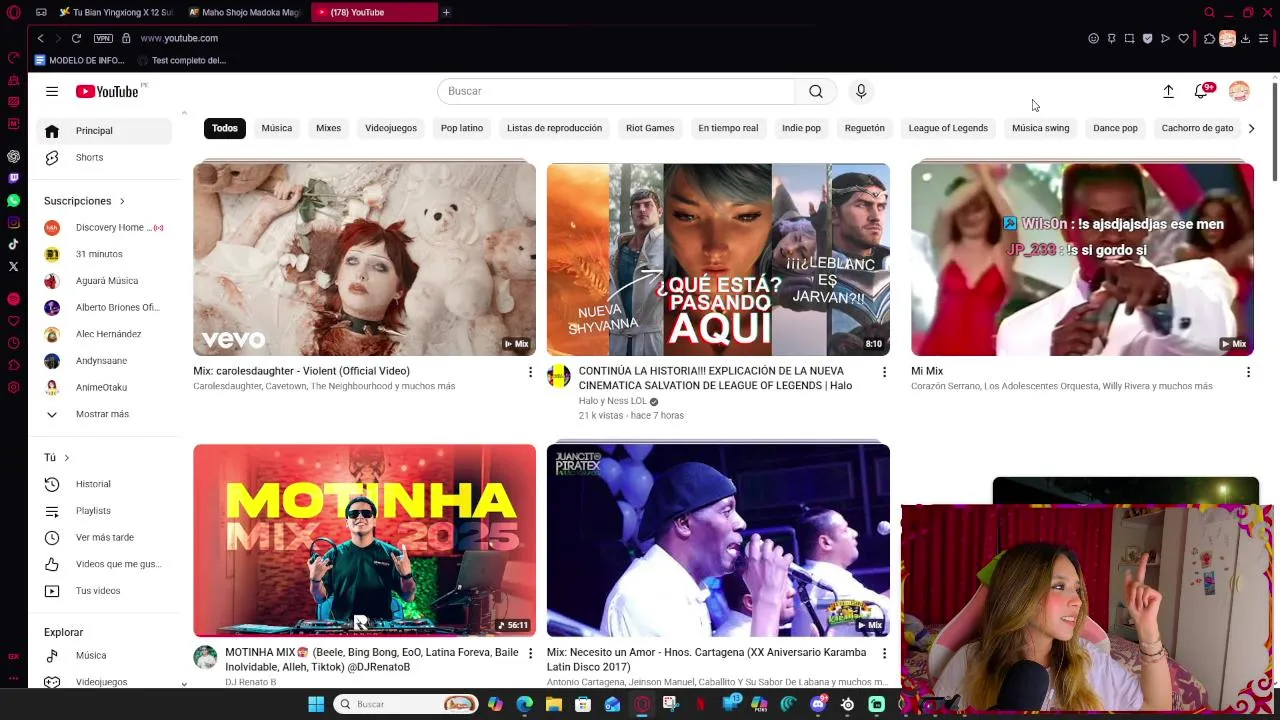Open Instagram in the Opera sidebar
Screen dimensions: 1280x720
click(x=13, y=222)
